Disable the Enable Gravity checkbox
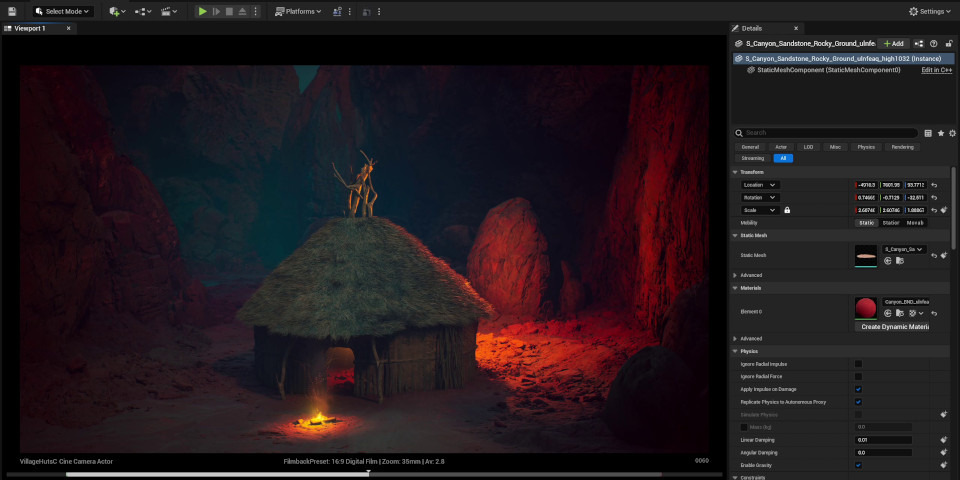The width and height of the screenshot is (960, 480). (x=858, y=465)
